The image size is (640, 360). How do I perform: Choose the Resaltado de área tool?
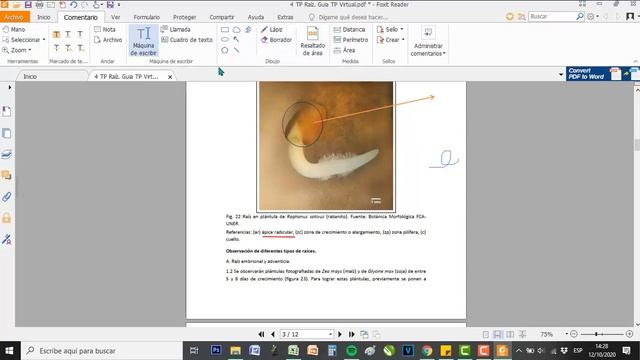tap(313, 41)
